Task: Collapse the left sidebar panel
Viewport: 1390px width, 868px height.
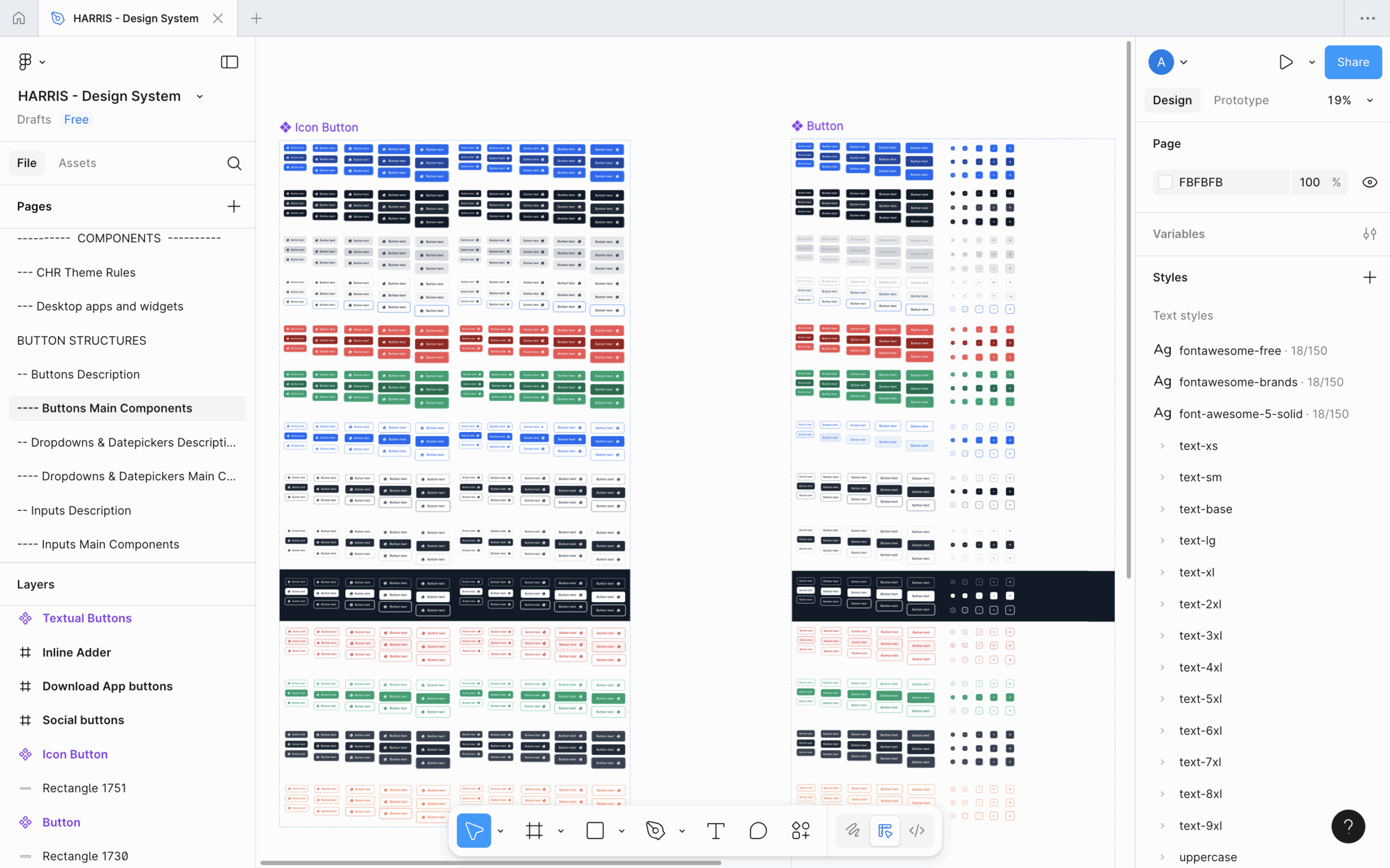Action: (229, 62)
